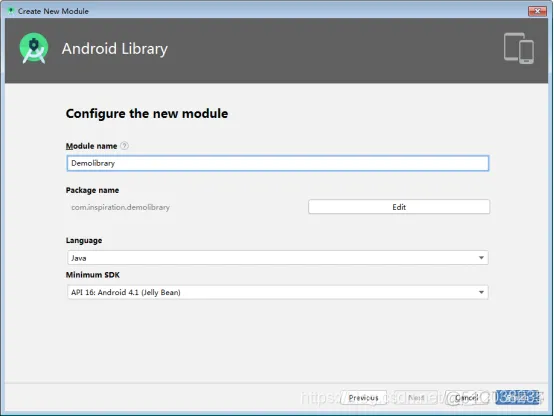Close the Create New Module dialog
This screenshot has width=554, height=416.
(537, 11)
